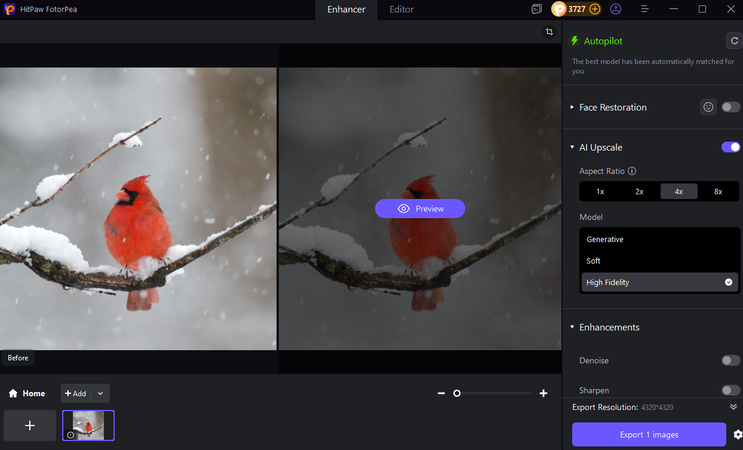Click clock icon on thumbnail

point(71,435)
